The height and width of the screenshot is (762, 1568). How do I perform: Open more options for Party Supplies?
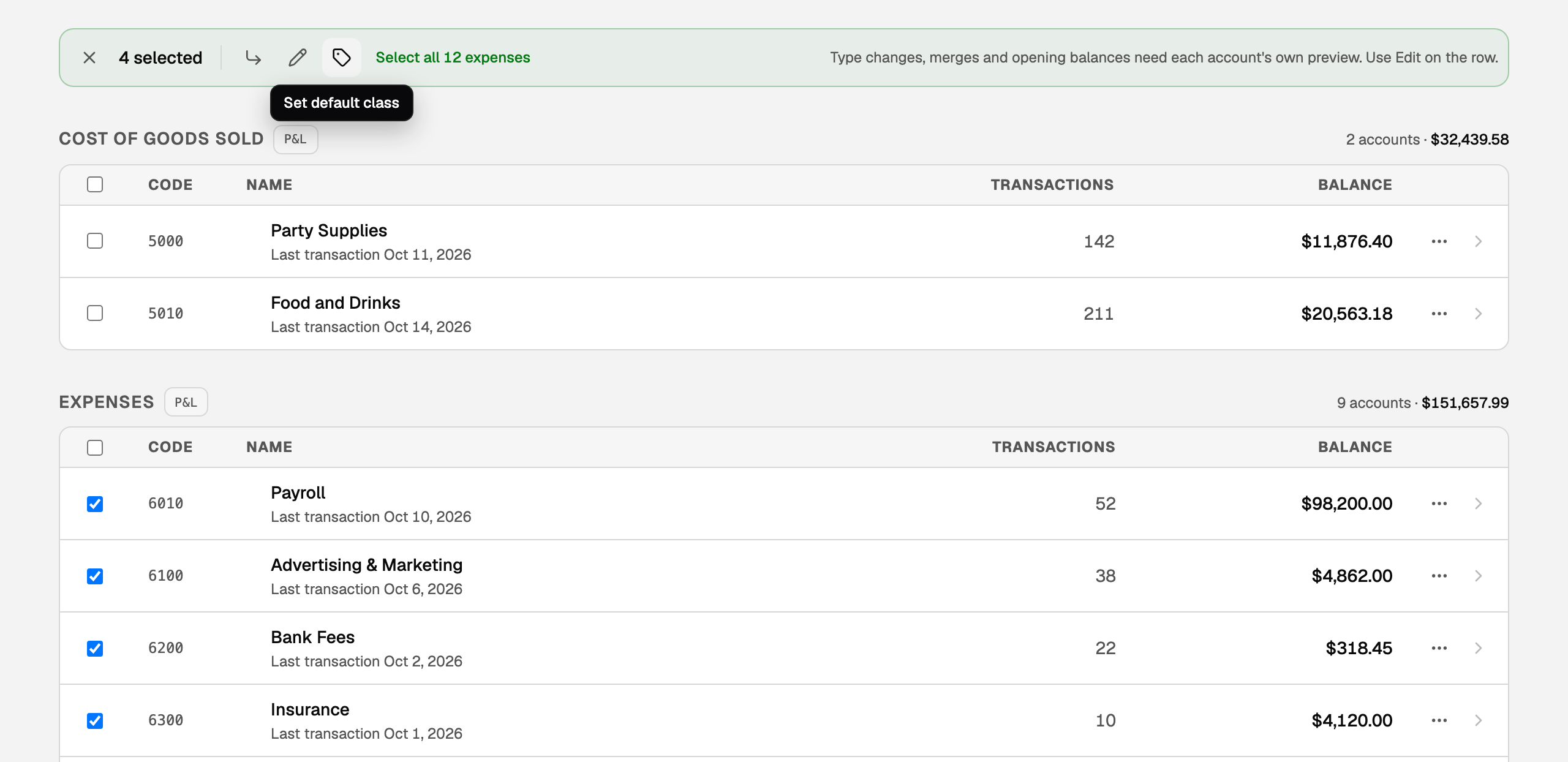coord(1439,241)
